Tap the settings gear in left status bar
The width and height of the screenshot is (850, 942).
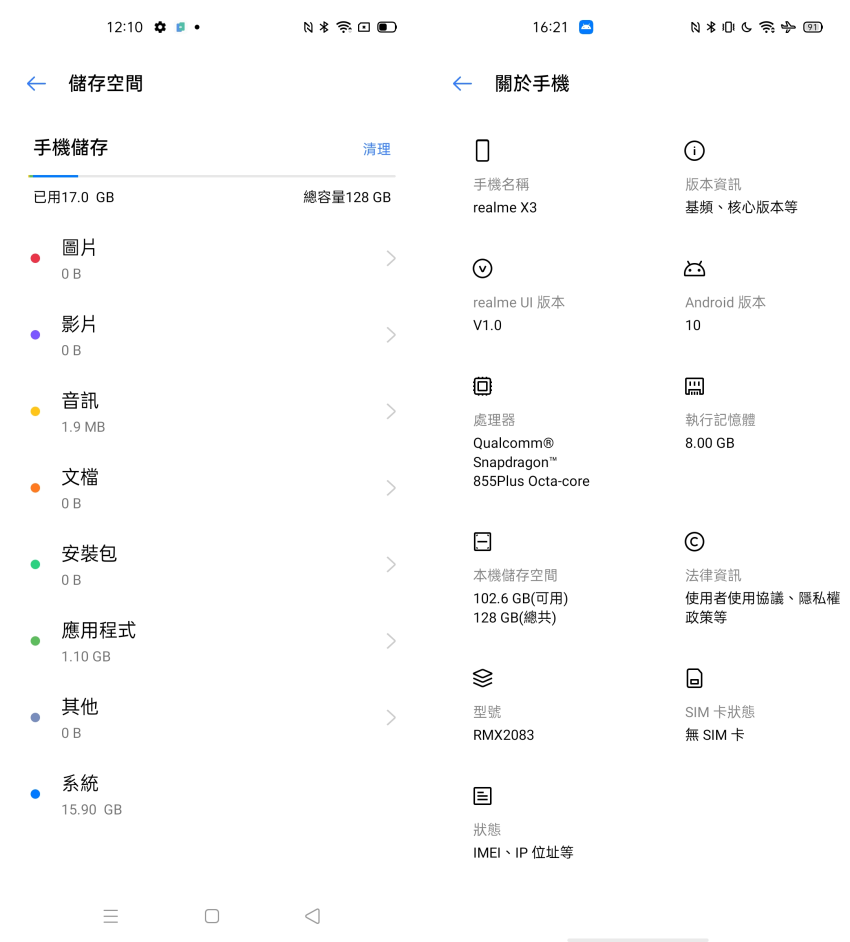(160, 27)
